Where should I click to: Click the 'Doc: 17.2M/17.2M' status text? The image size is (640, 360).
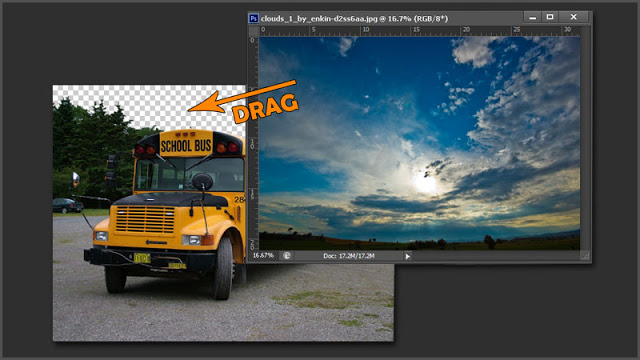(x=349, y=256)
